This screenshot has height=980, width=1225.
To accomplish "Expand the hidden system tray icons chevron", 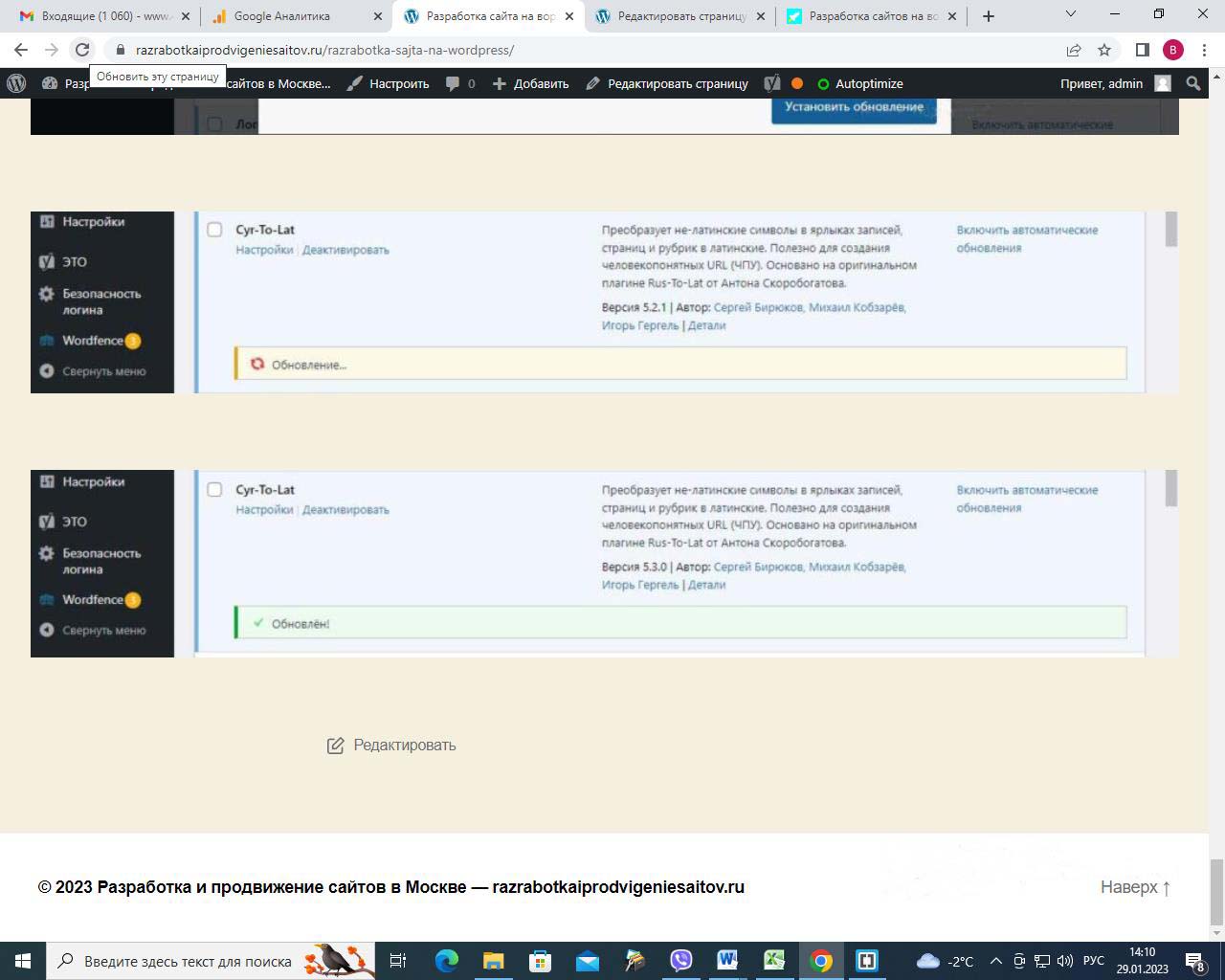I will click(995, 961).
